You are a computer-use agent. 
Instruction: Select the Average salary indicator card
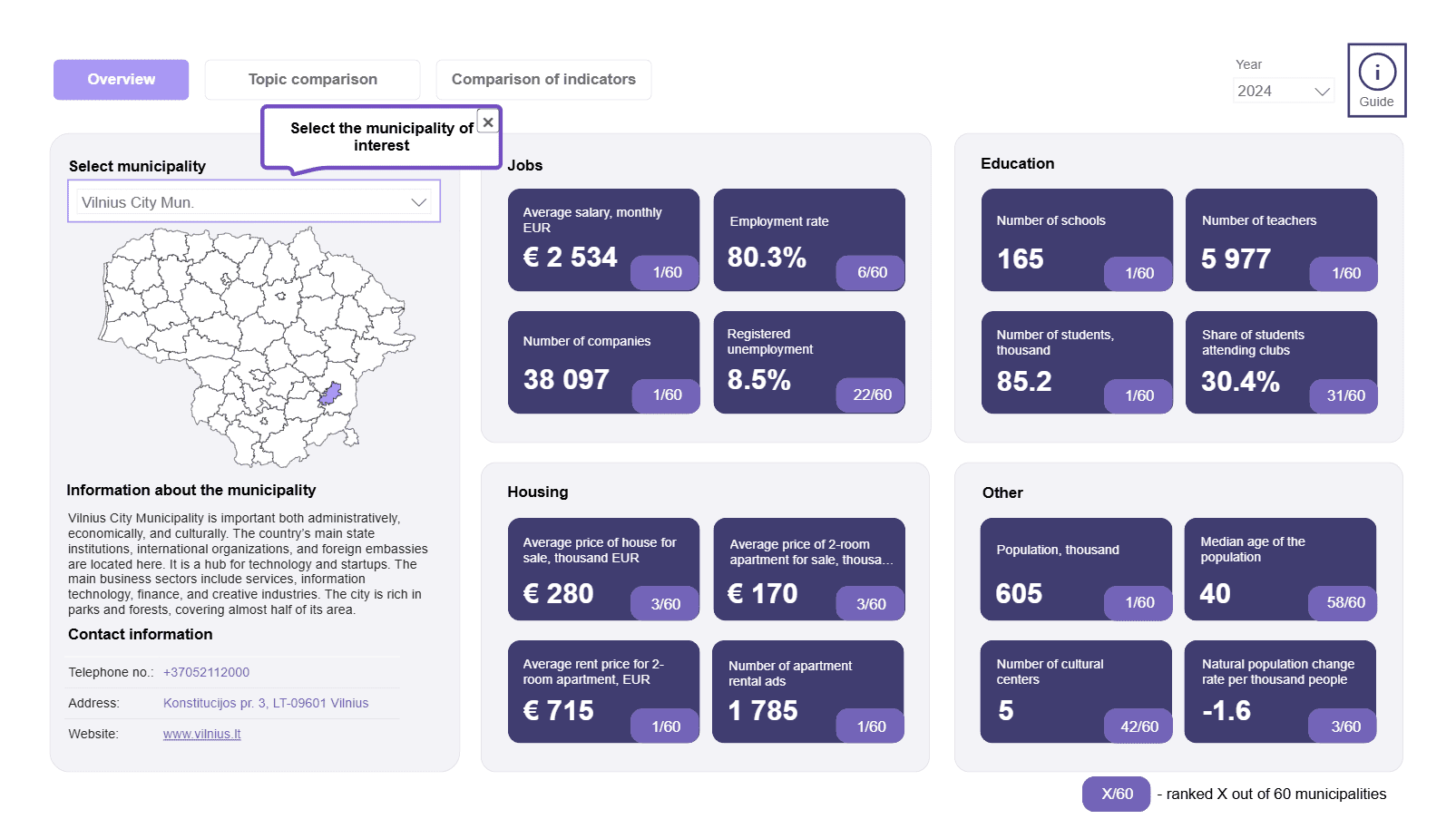pyautogui.click(x=602, y=239)
